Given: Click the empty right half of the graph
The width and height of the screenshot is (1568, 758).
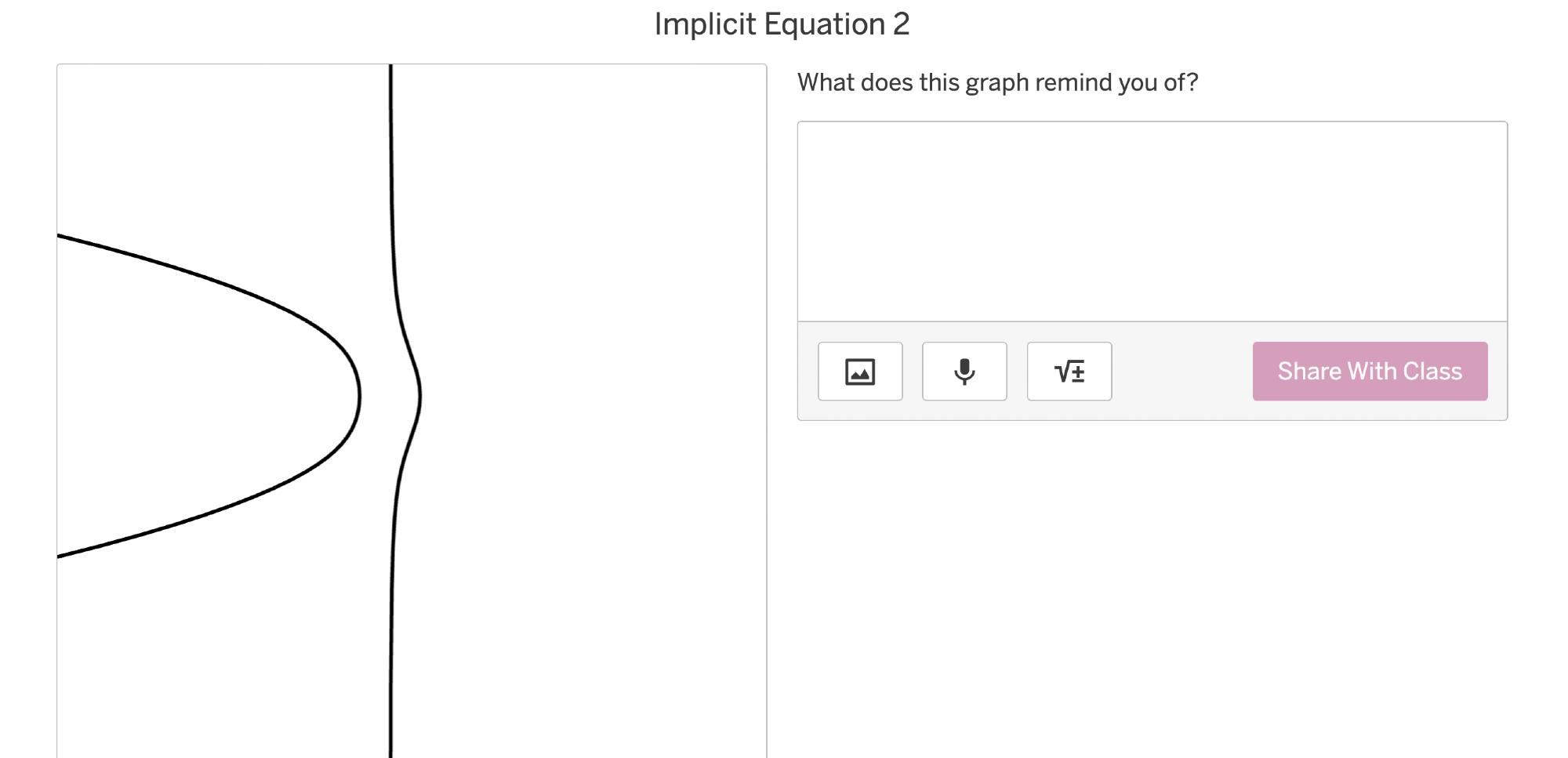Looking at the screenshot, I should coord(596,392).
